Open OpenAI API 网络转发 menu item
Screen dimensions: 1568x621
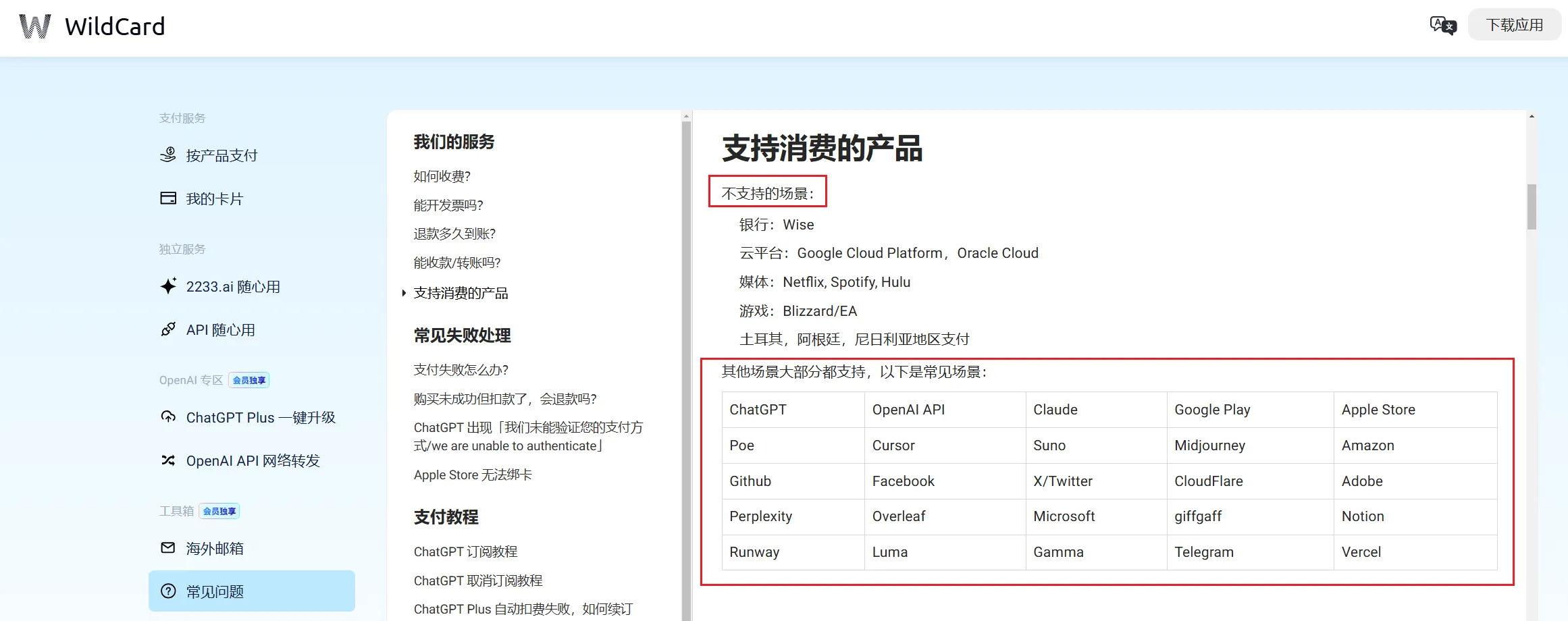click(x=252, y=460)
